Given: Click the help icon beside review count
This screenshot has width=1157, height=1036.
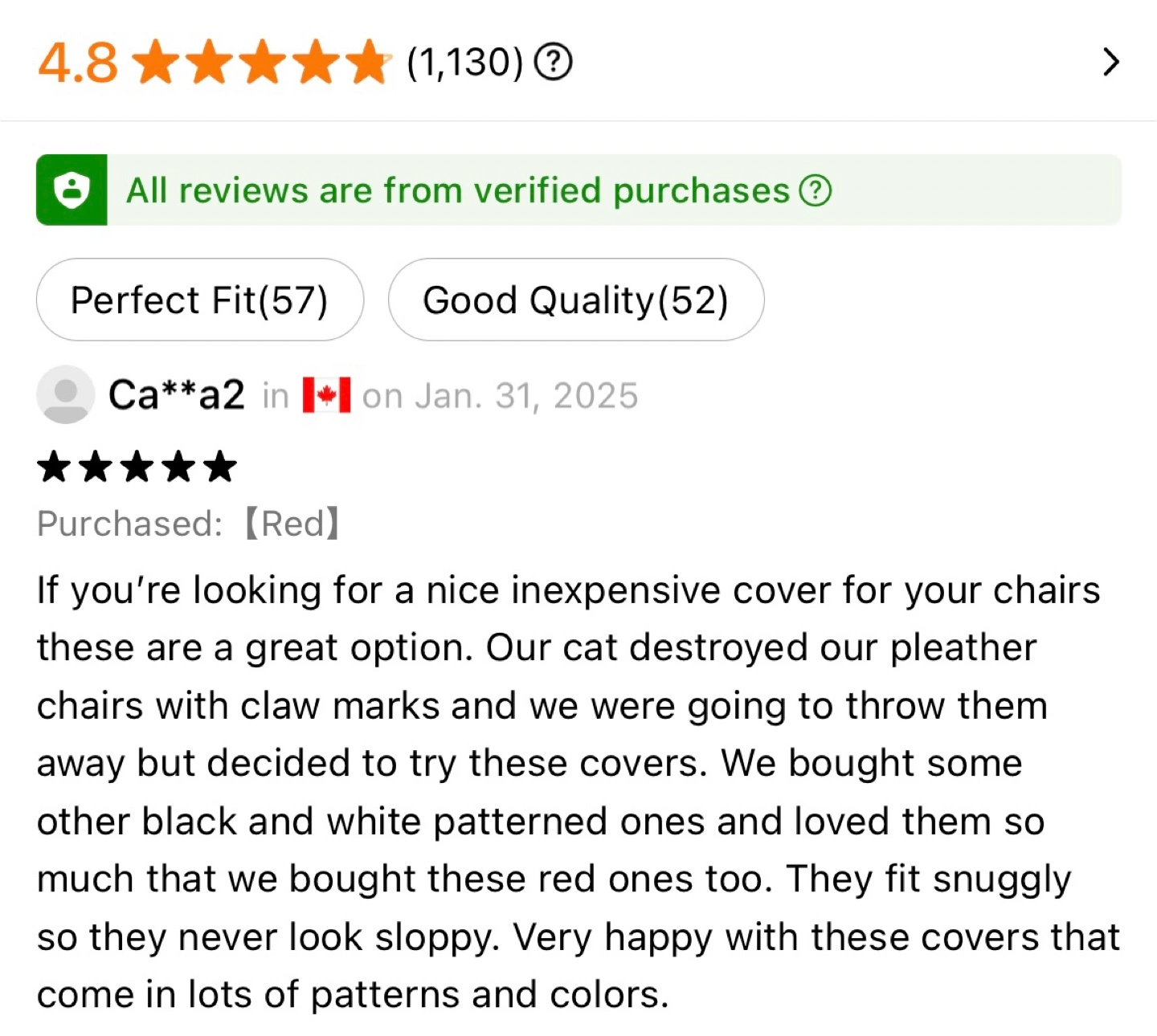Looking at the screenshot, I should click(554, 63).
